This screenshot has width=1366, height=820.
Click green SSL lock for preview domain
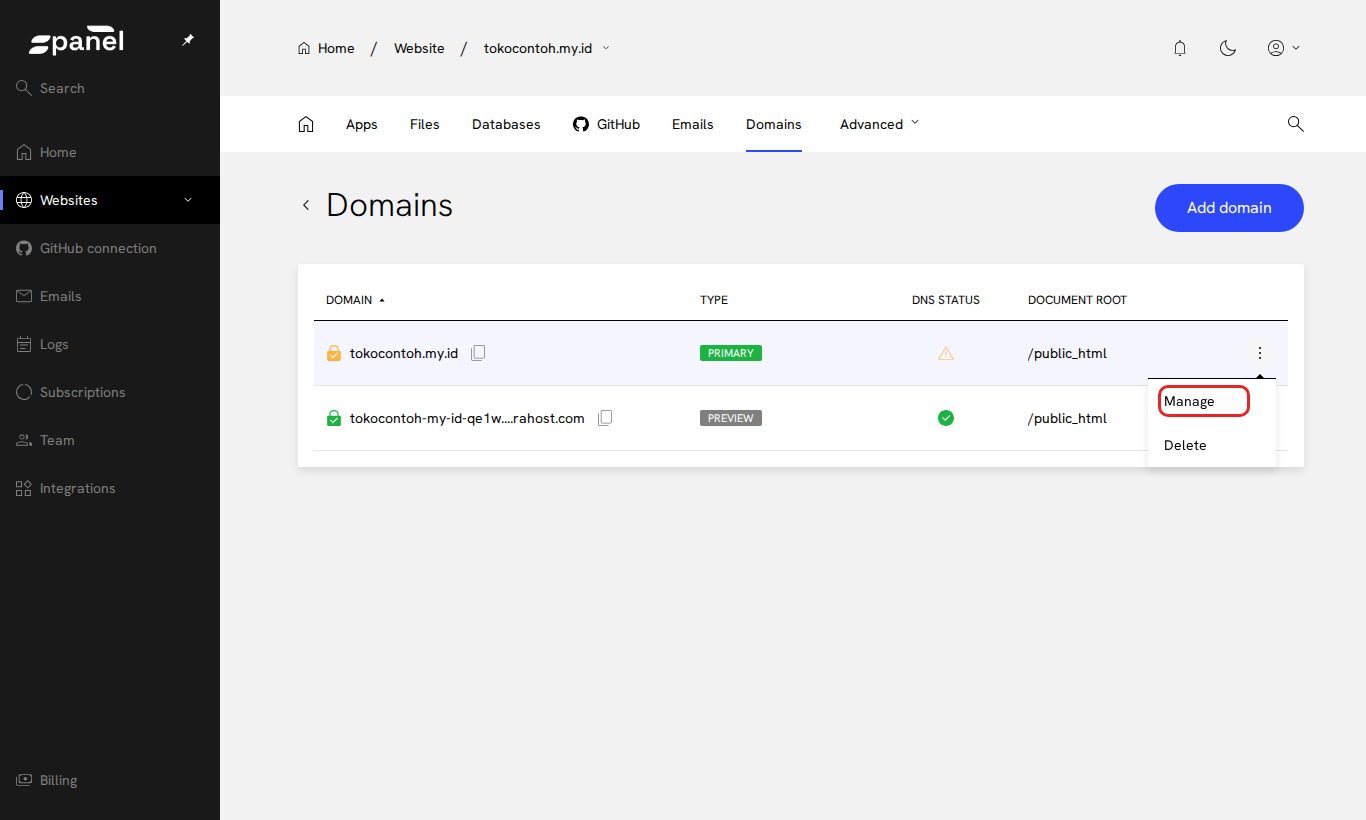[x=334, y=418]
